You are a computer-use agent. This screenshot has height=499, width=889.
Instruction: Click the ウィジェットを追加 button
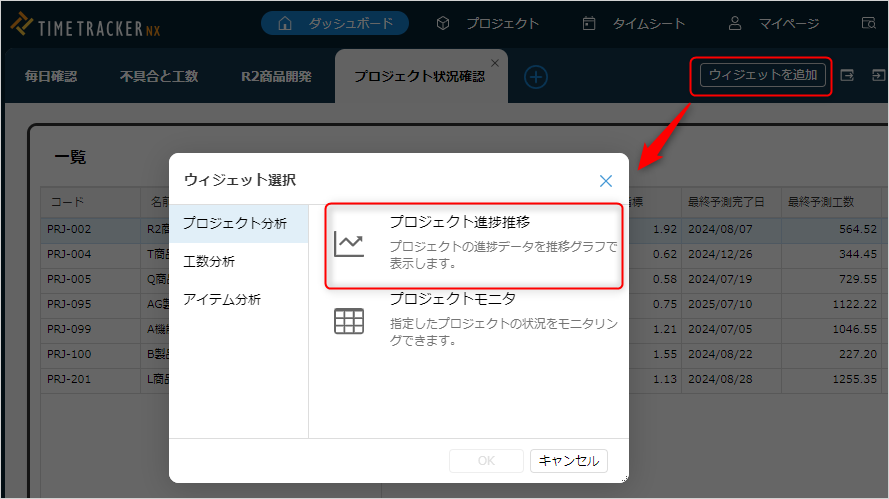click(x=763, y=75)
